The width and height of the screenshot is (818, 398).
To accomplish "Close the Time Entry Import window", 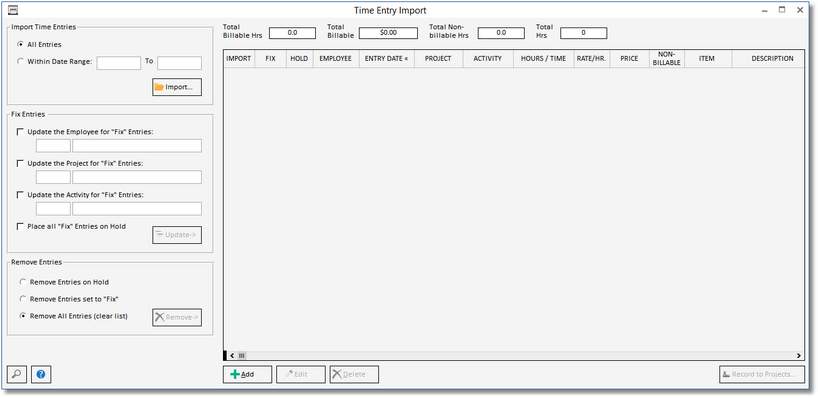I will pyautogui.click(x=799, y=10).
